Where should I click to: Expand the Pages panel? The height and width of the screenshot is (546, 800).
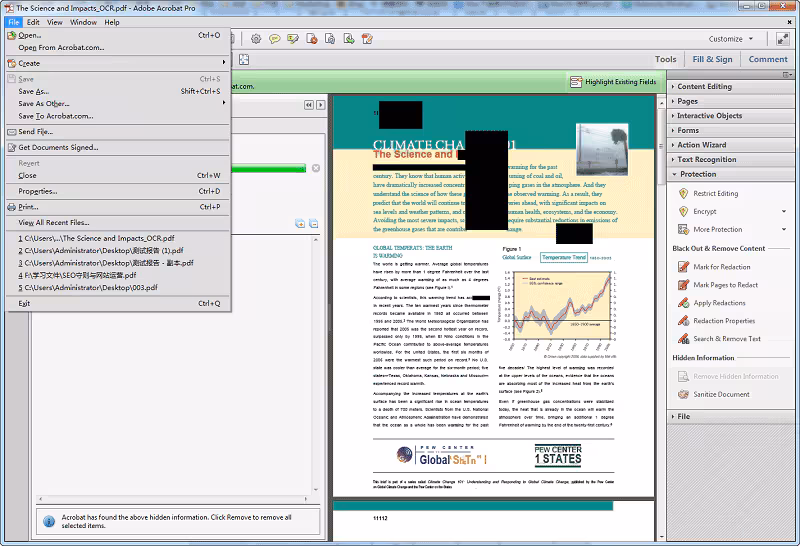click(x=731, y=101)
